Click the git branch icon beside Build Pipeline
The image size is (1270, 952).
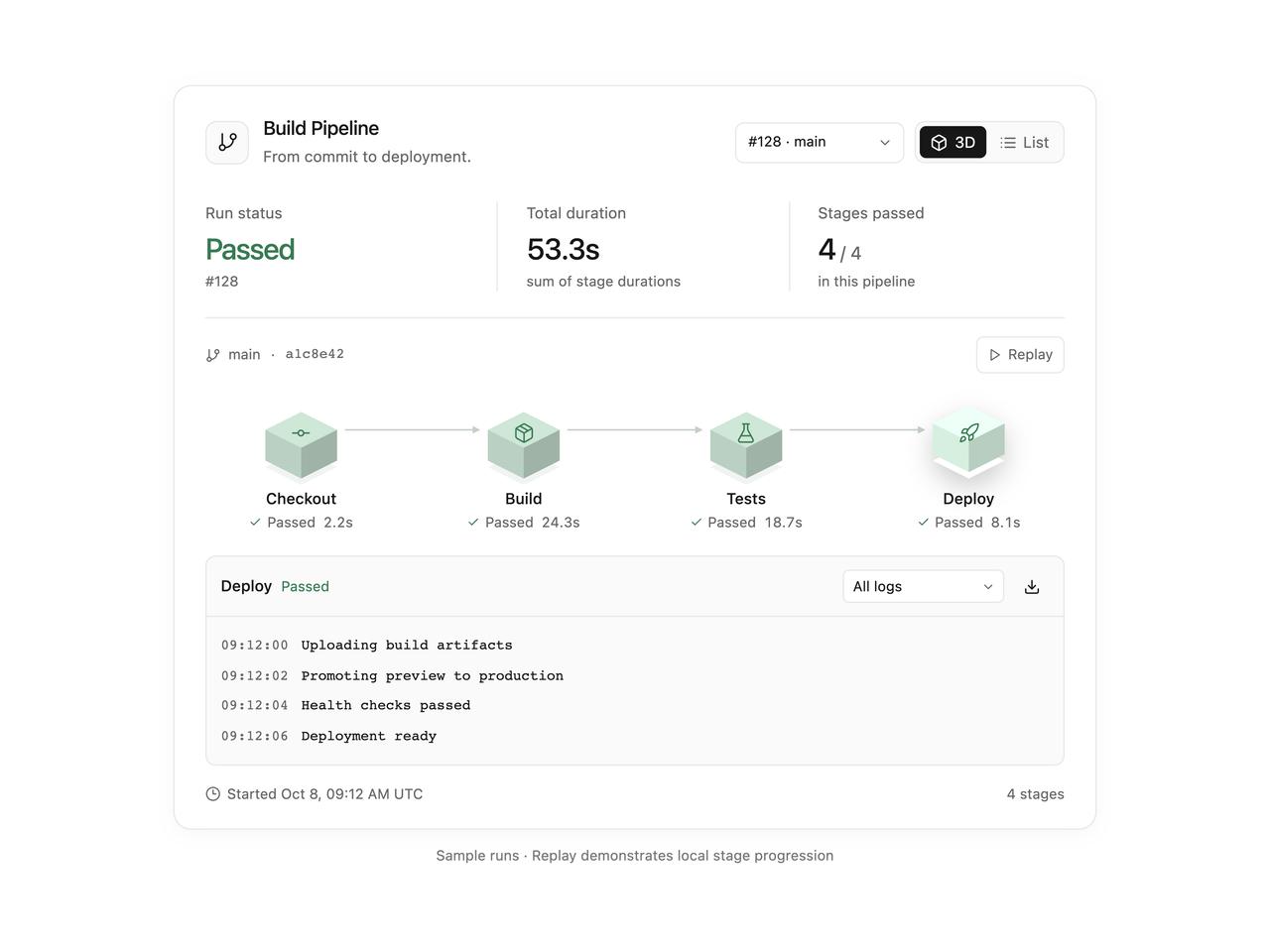point(227,143)
